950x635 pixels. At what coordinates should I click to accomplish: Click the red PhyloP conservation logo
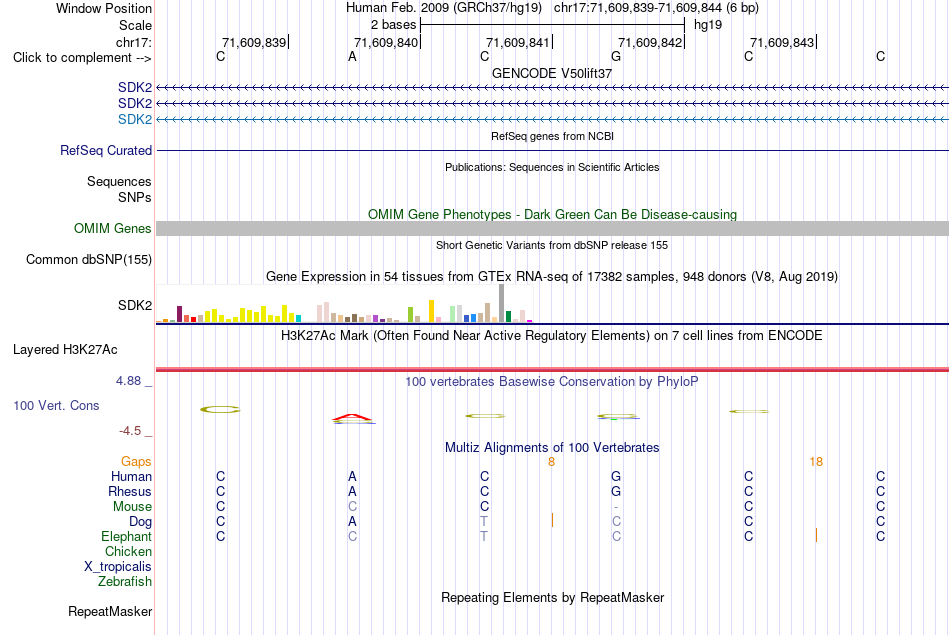click(352, 417)
